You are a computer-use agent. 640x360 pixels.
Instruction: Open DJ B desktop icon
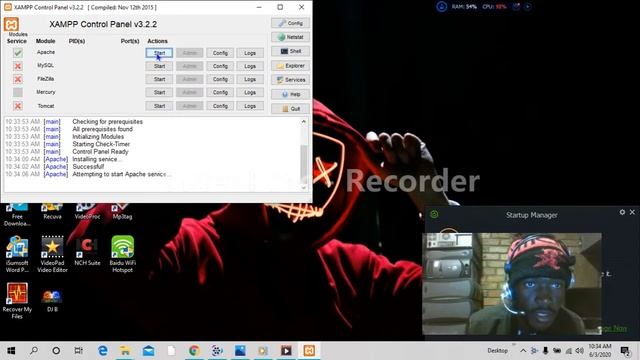tap(52, 301)
